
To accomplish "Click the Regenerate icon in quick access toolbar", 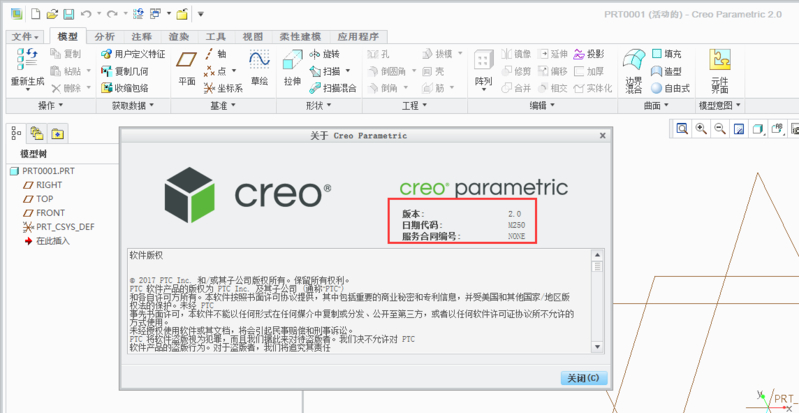I will (x=138, y=14).
